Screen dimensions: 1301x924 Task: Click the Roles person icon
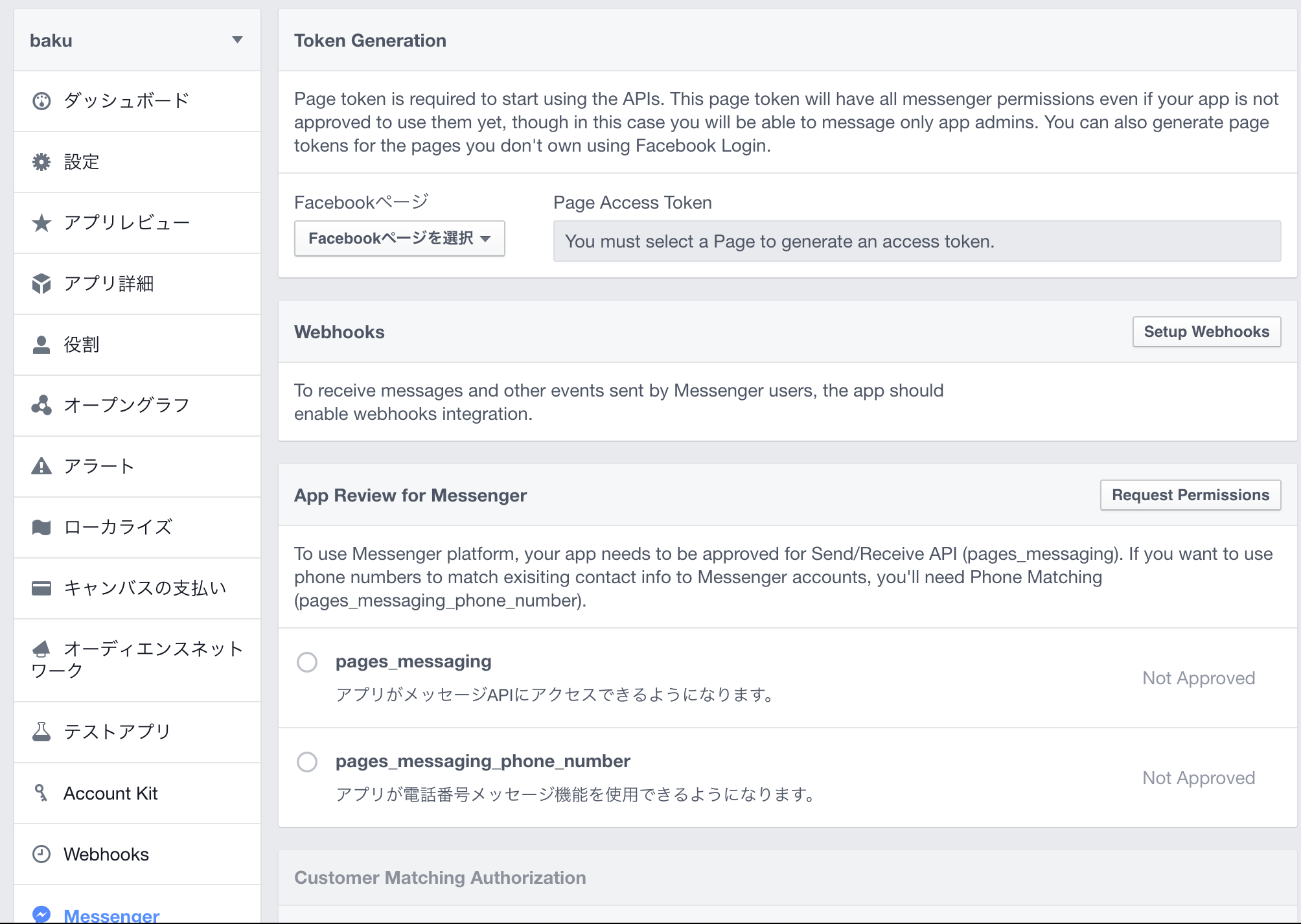coord(41,345)
